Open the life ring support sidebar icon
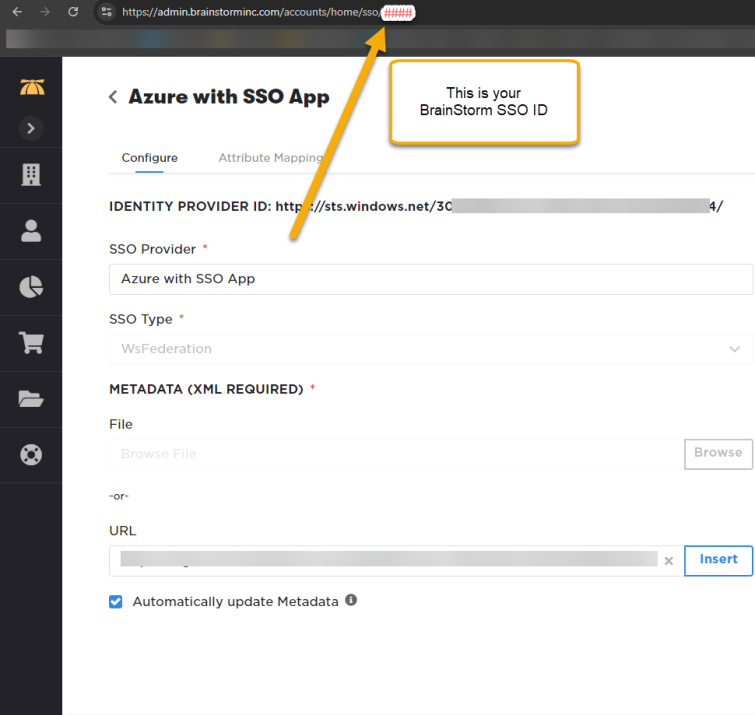Image resolution: width=755 pixels, height=715 pixels. 31,455
